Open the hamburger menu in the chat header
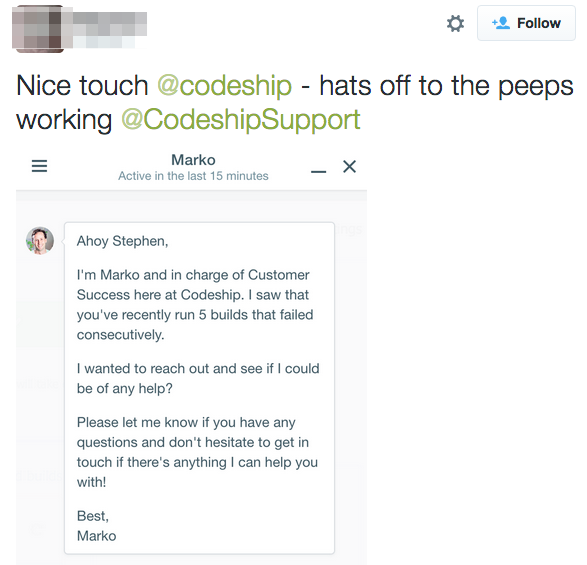 point(39,166)
